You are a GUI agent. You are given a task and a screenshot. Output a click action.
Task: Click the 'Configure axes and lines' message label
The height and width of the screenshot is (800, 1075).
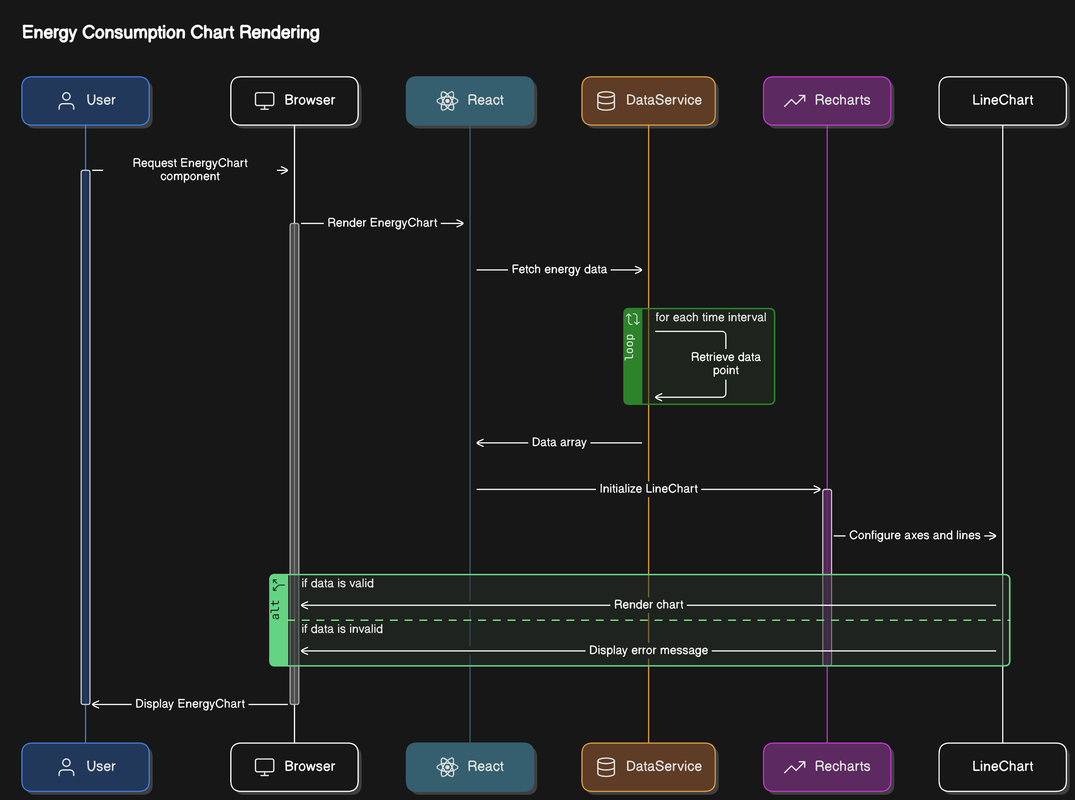tap(915, 535)
